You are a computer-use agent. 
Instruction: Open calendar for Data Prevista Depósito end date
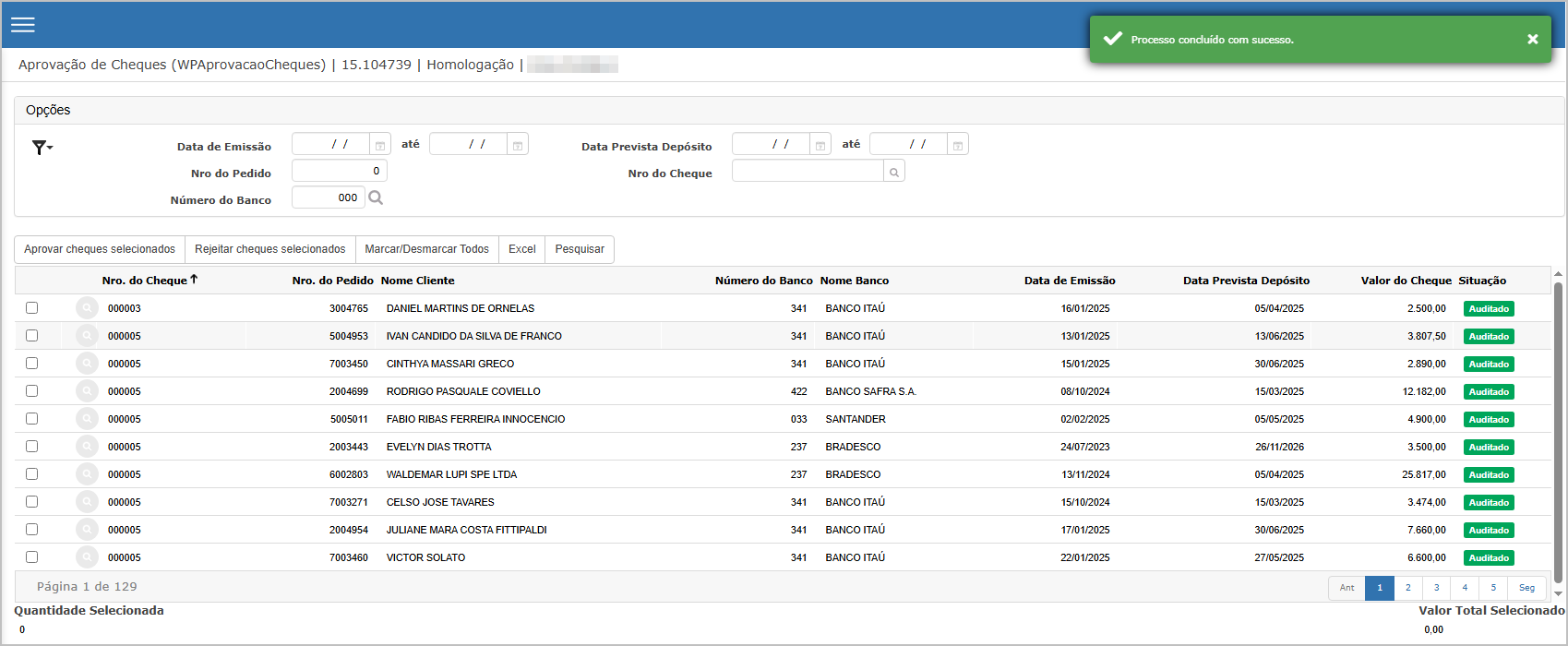tap(958, 145)
